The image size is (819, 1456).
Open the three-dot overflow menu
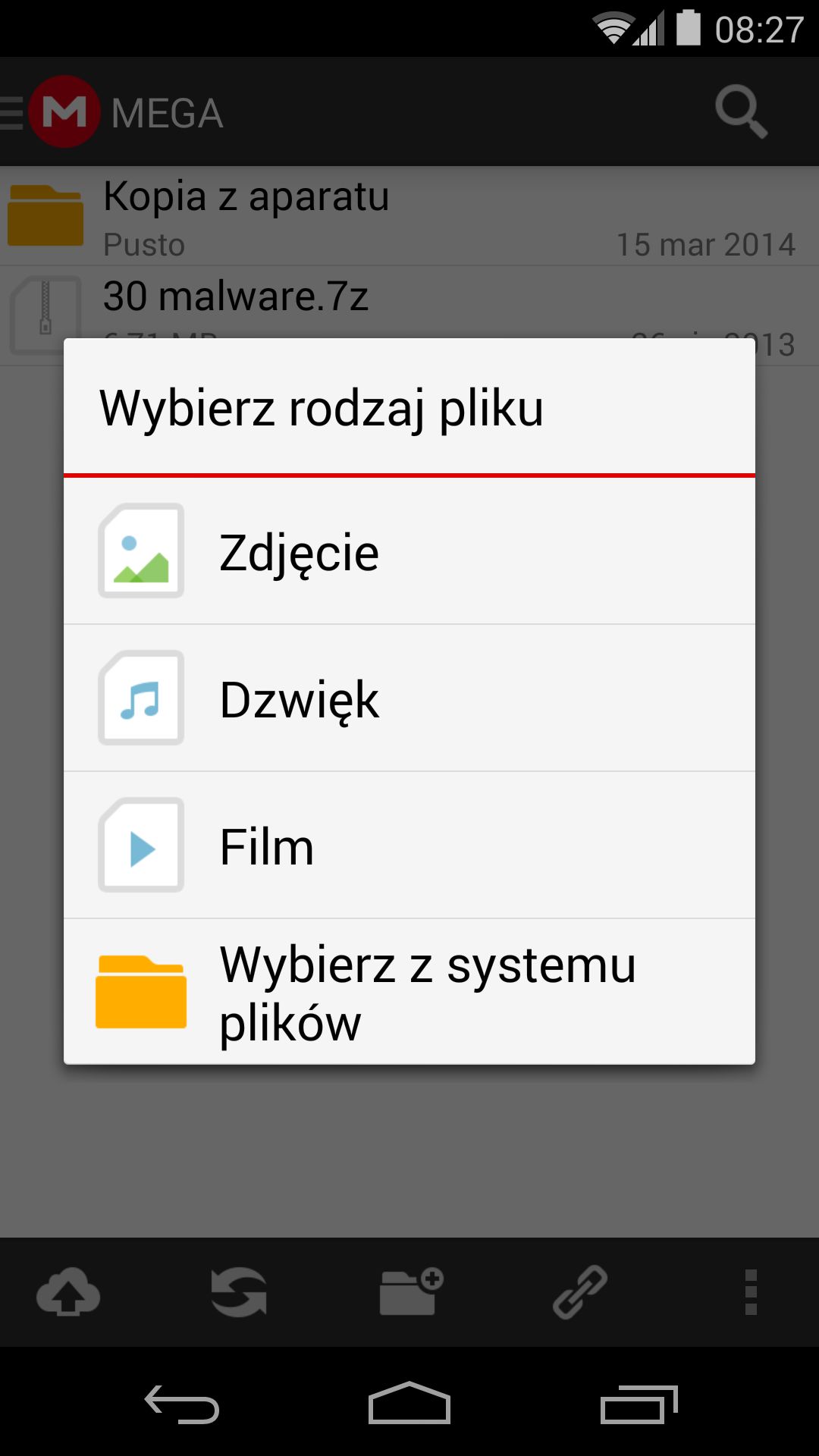[751, 1291]
